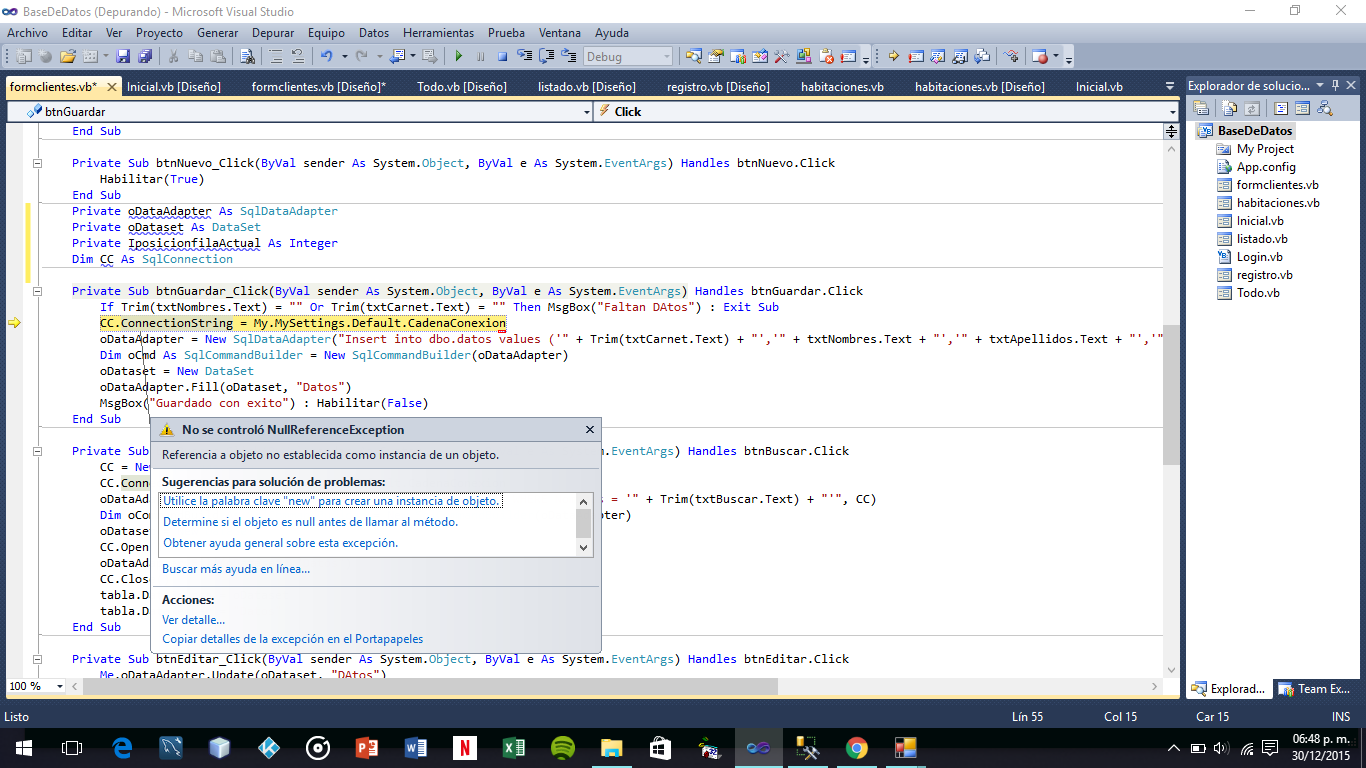Screen dimensions: 1366x768
Task: Open Find in Files from the toolbar
Action: click(247, 56)
